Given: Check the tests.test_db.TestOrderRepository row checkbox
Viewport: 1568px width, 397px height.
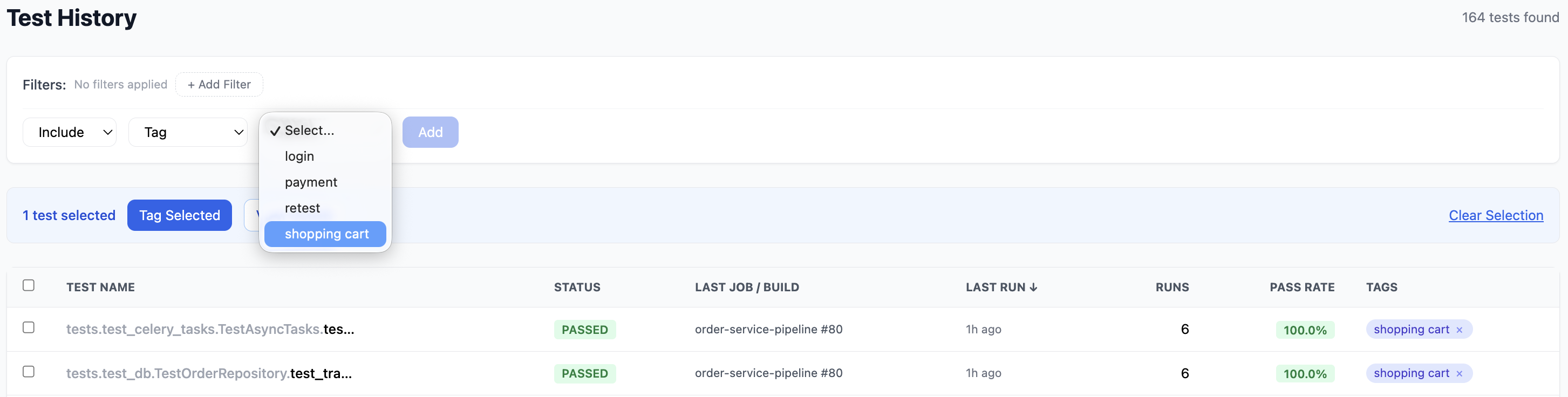Looking at the screenshot, I should pos(29,372).
